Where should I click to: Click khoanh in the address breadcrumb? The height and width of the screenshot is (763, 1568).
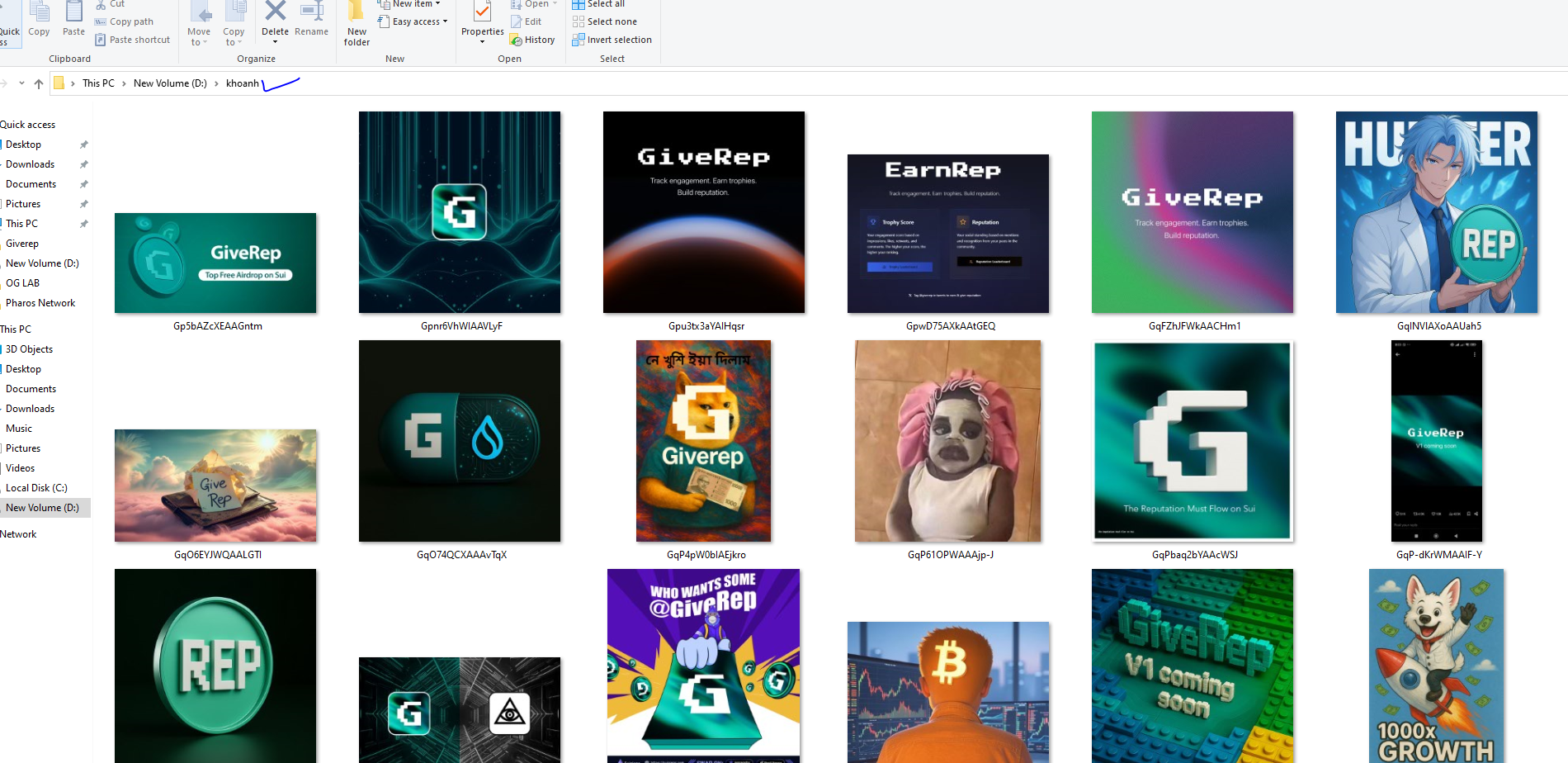243,83
